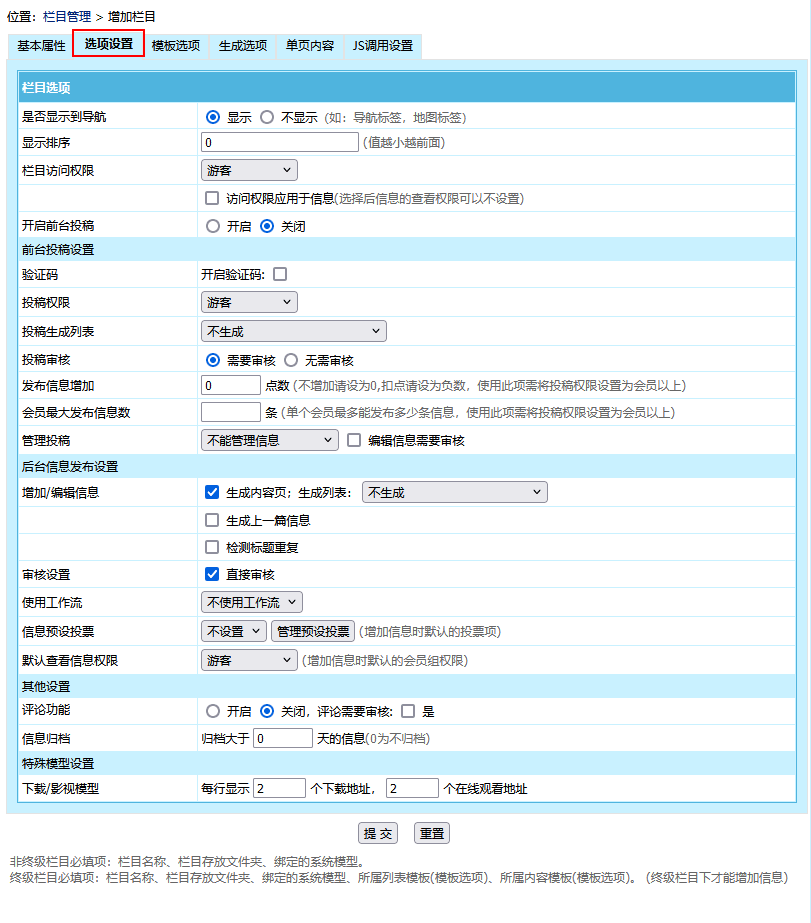Viewport: 811px width, 923px height.
Task: Switch to the 基本属性 tab
Action: [x=41, y=46]
